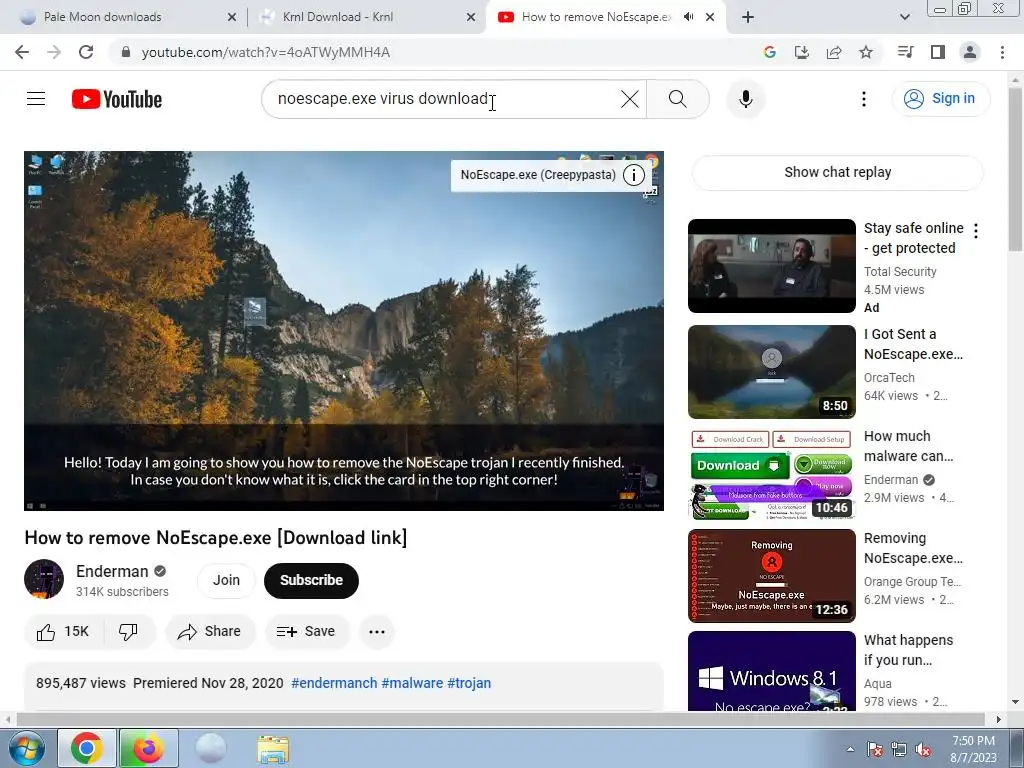Reload the YouTube page

86,52
